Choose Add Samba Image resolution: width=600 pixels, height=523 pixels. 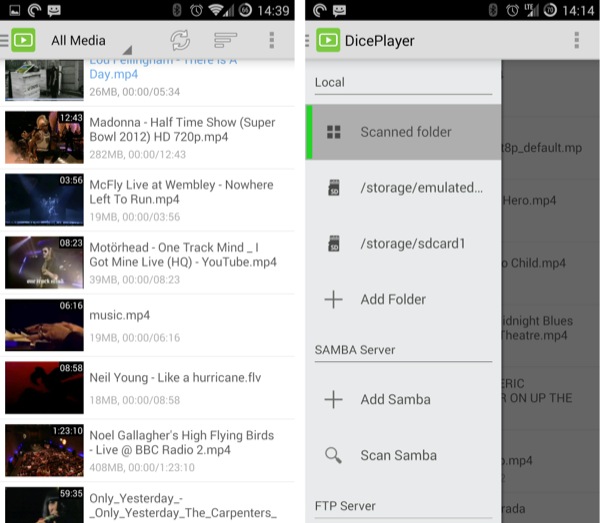[395, 399]
